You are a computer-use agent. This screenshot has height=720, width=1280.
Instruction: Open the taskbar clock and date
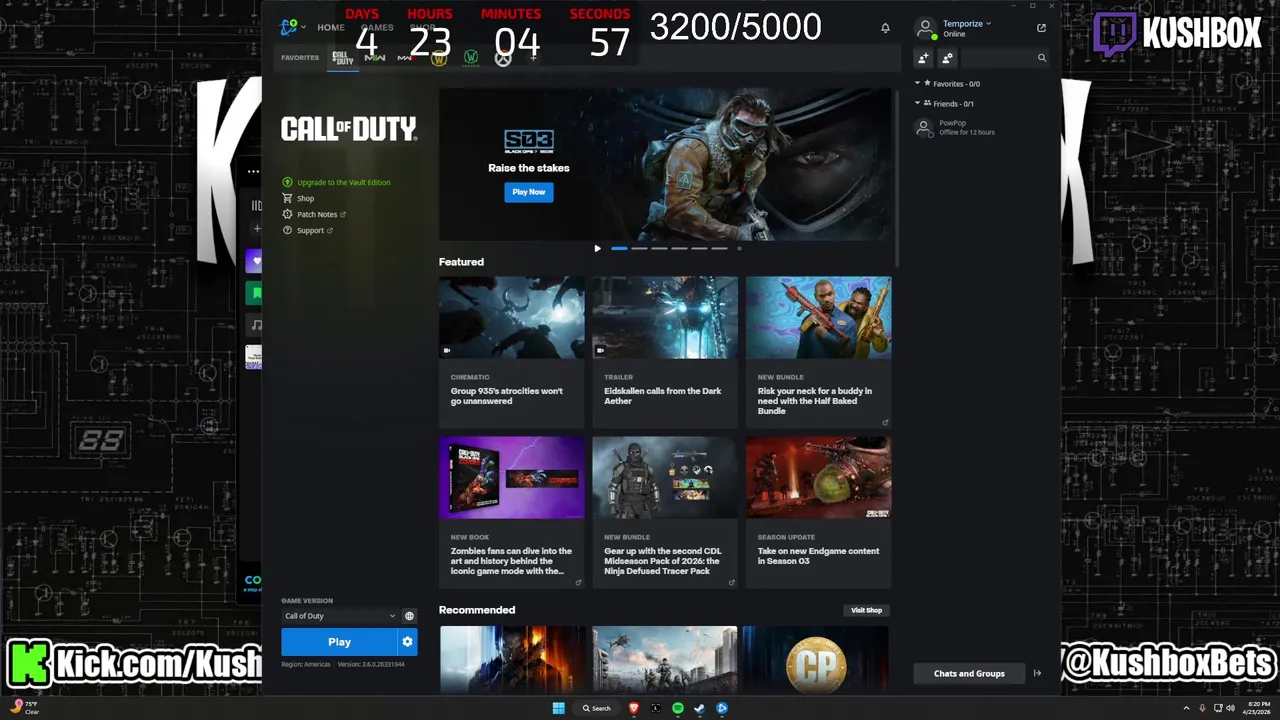coord(1255,708)
